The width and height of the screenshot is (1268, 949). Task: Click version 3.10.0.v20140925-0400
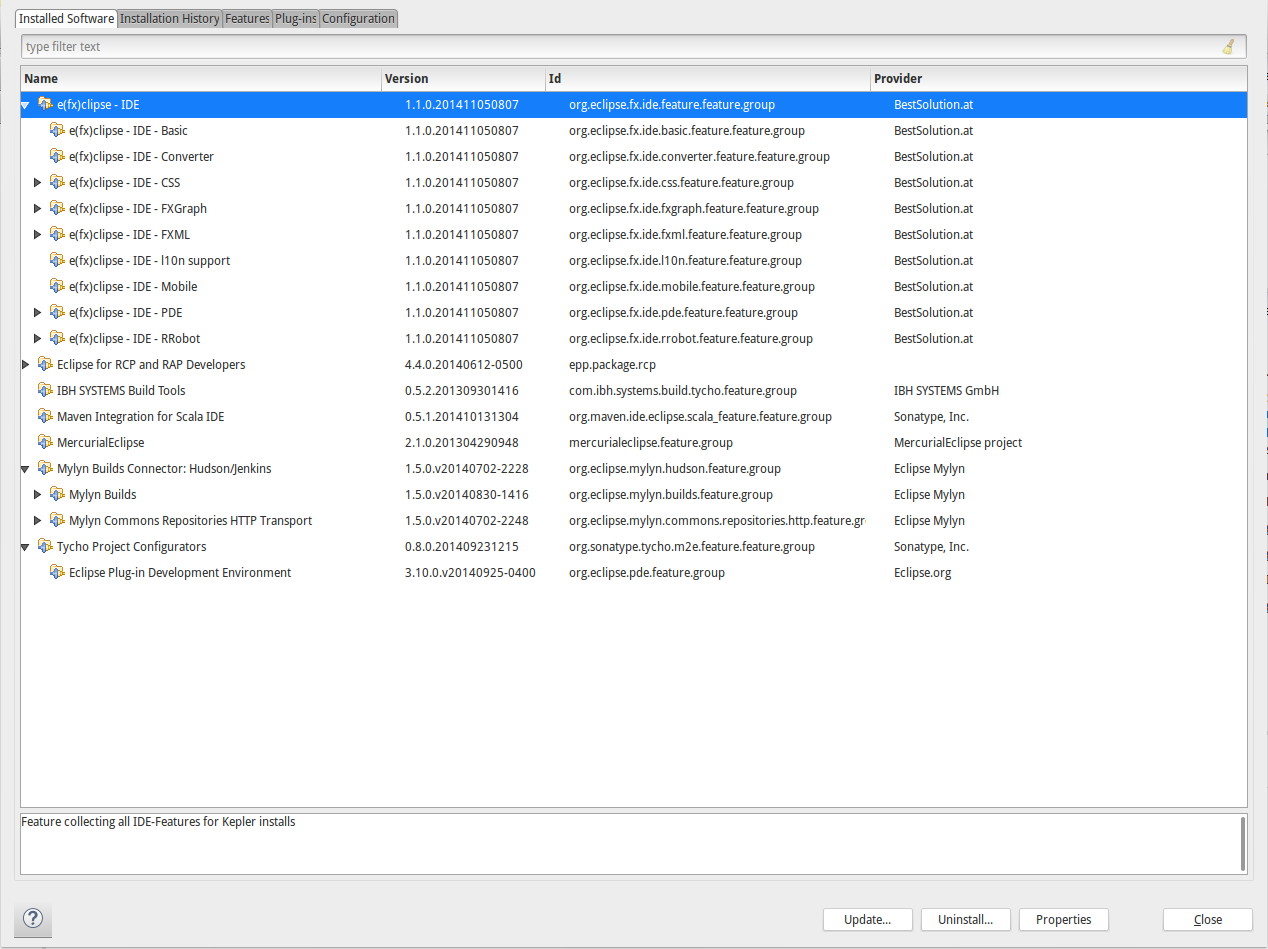(x=470, y=572)
